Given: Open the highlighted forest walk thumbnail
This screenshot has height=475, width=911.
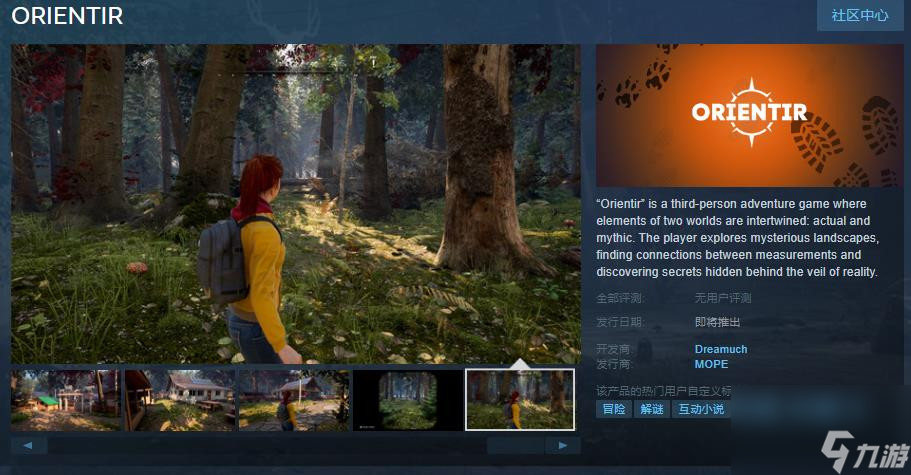Looking at the screenshot, I should pyautogui.click(x=520, y=400).
